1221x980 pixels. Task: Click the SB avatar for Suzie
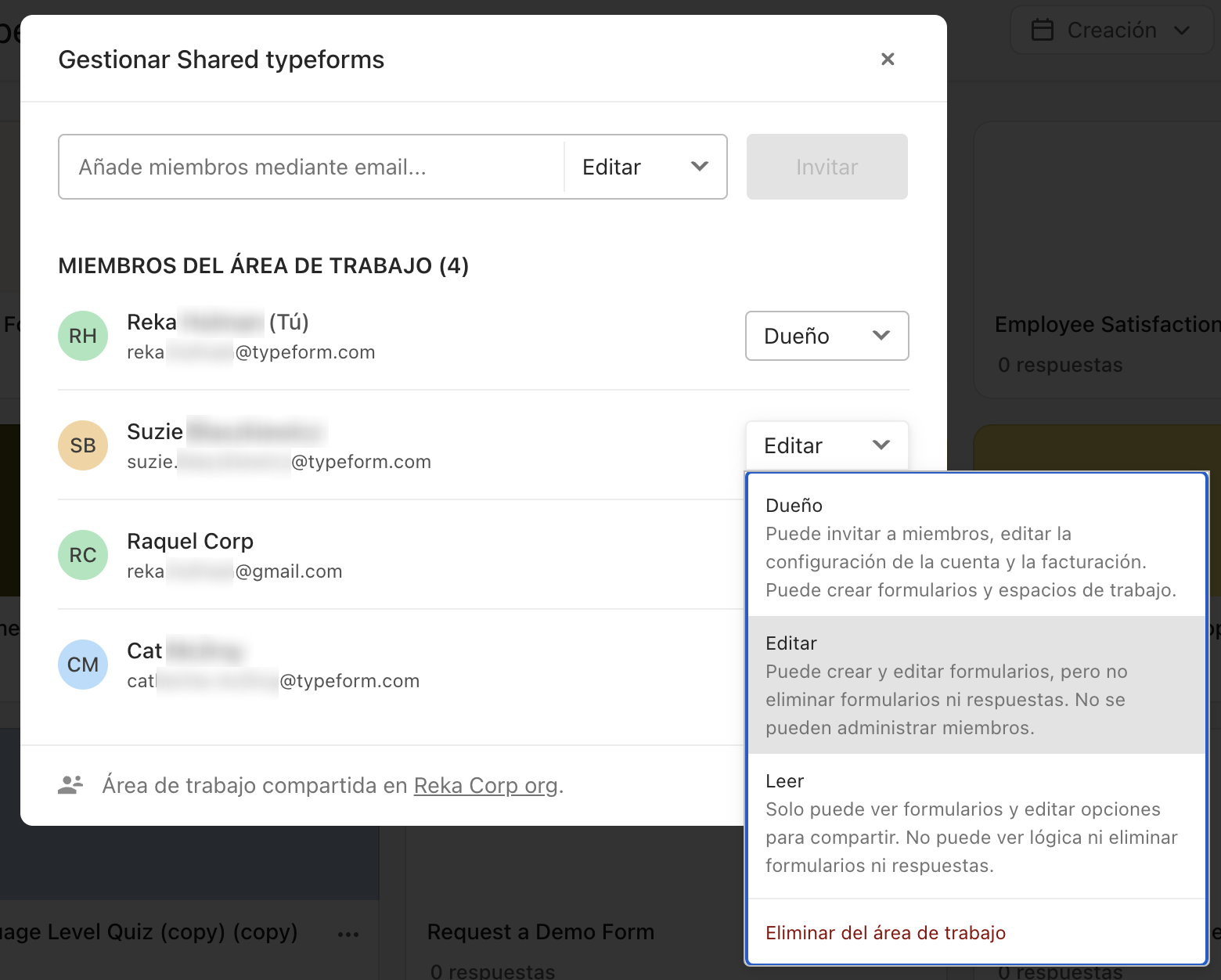tap(83, 445)
